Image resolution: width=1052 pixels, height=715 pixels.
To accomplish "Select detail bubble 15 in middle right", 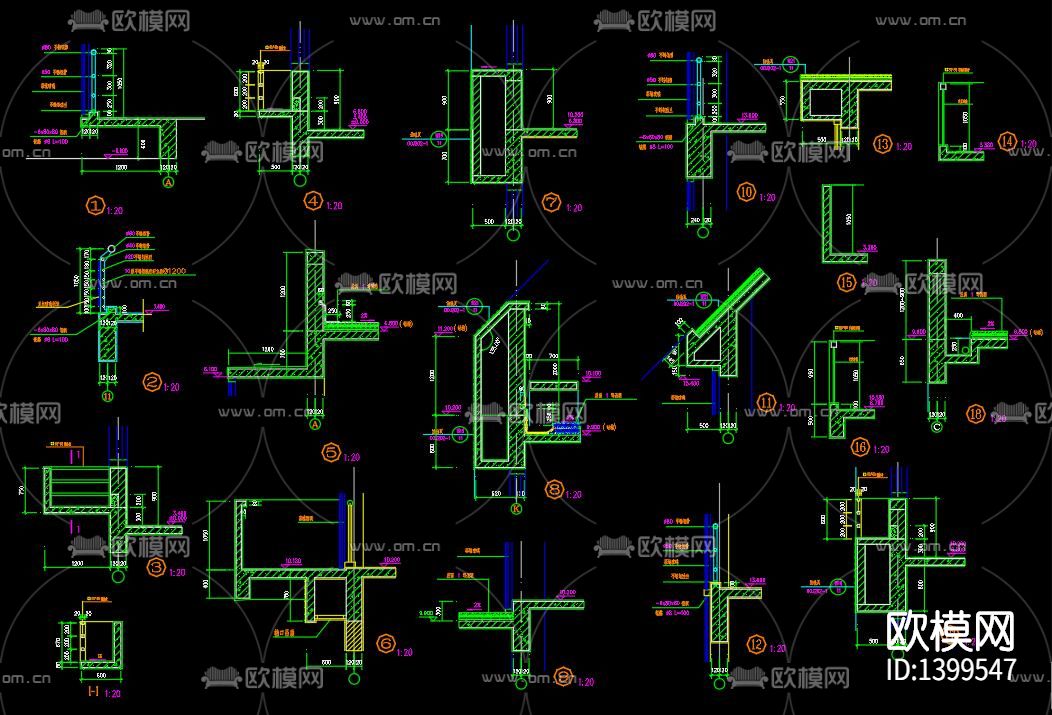I will click(847, 283).
